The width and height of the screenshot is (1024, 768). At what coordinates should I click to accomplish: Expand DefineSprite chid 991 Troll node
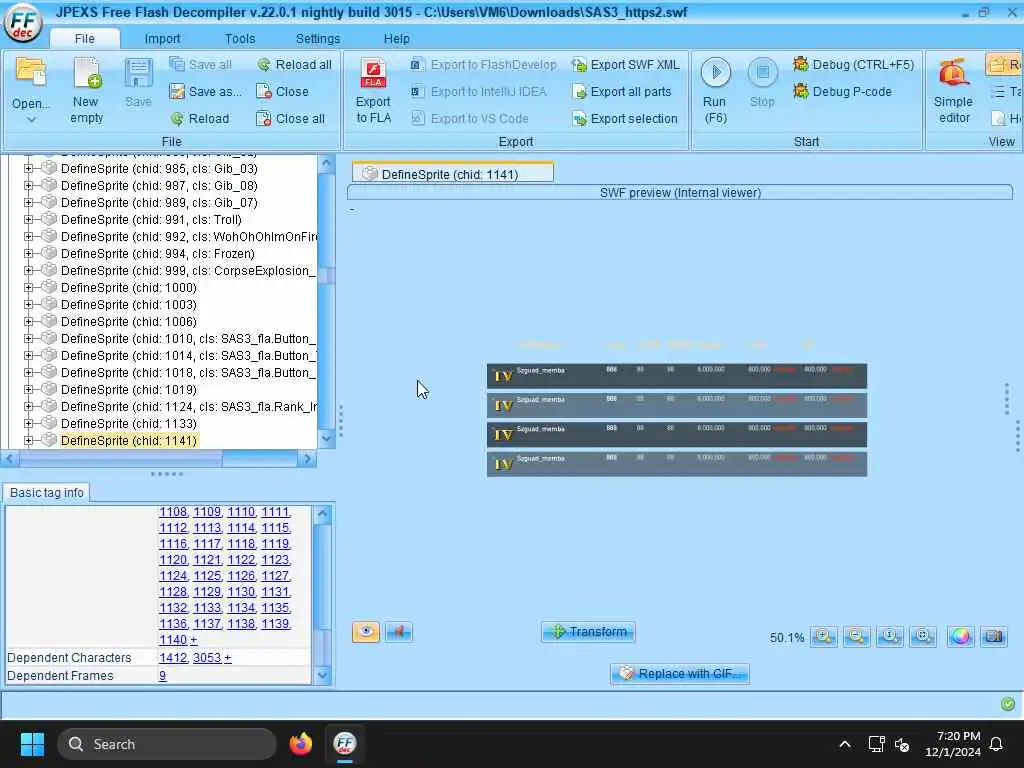click(x=28, y=219)
